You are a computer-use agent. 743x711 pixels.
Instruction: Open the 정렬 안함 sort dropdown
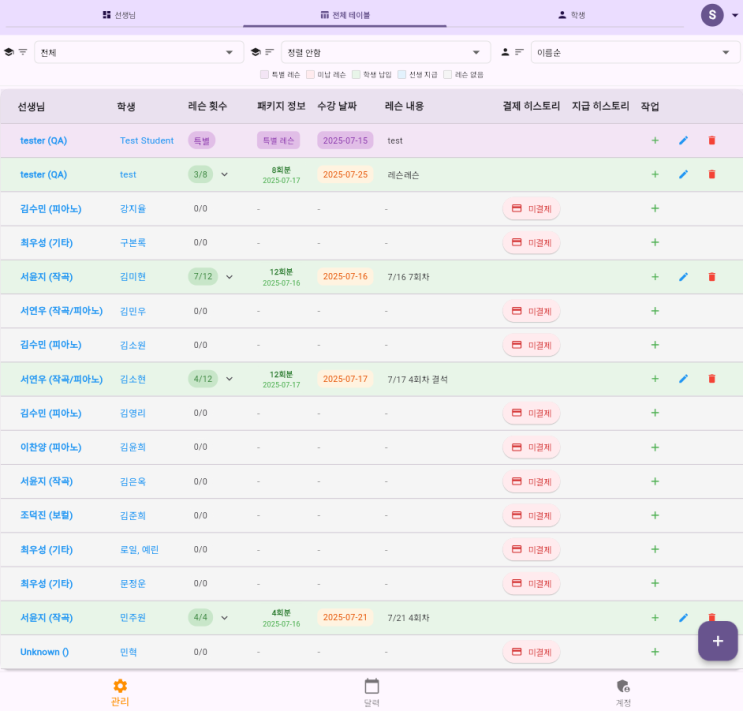pyautogui.click(x=386, y=52)
